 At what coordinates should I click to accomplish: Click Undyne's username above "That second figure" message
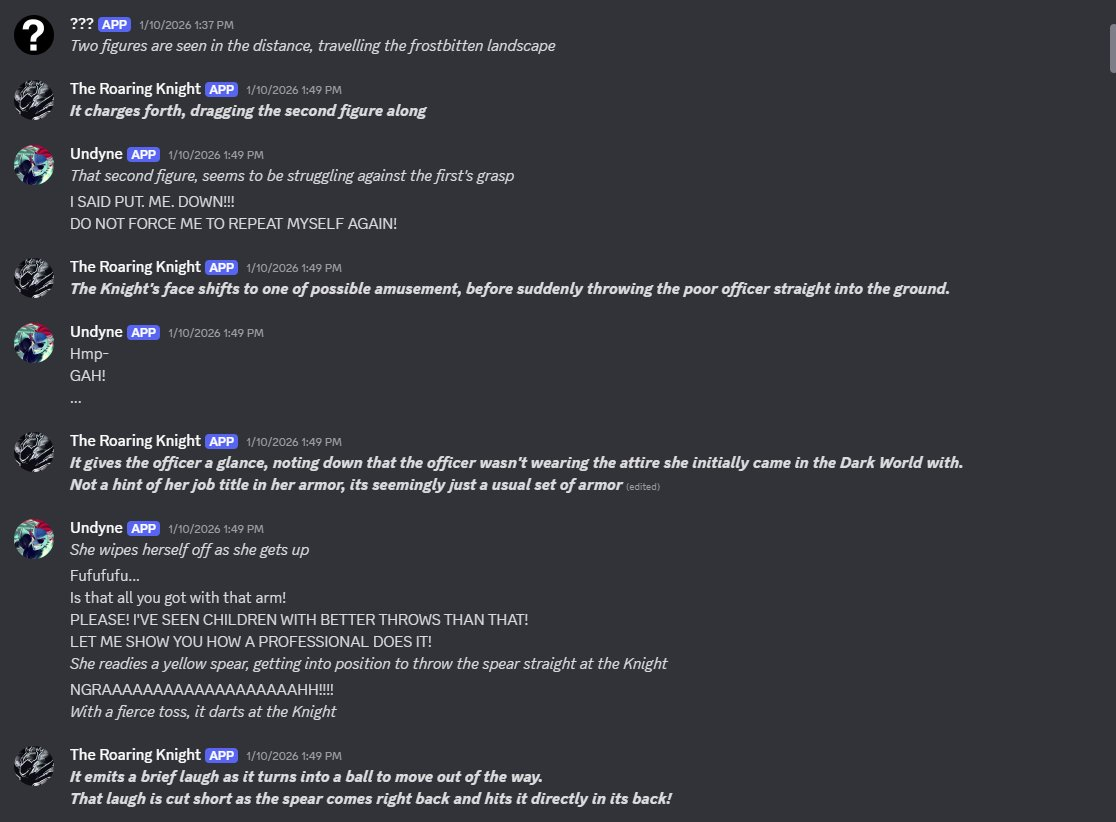96,154
